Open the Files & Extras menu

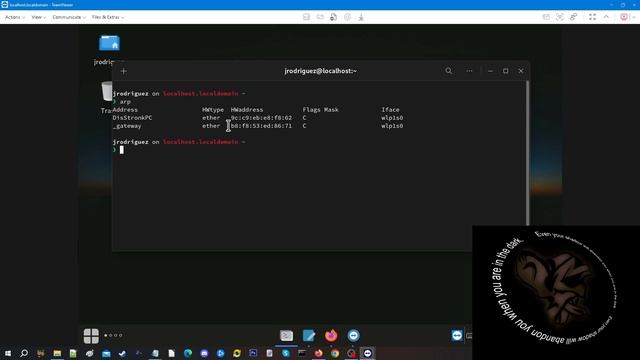pos(108,17)
